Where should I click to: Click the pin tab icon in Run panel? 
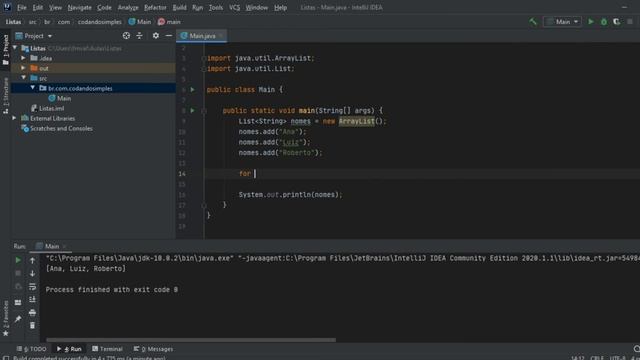pos(18,319)
